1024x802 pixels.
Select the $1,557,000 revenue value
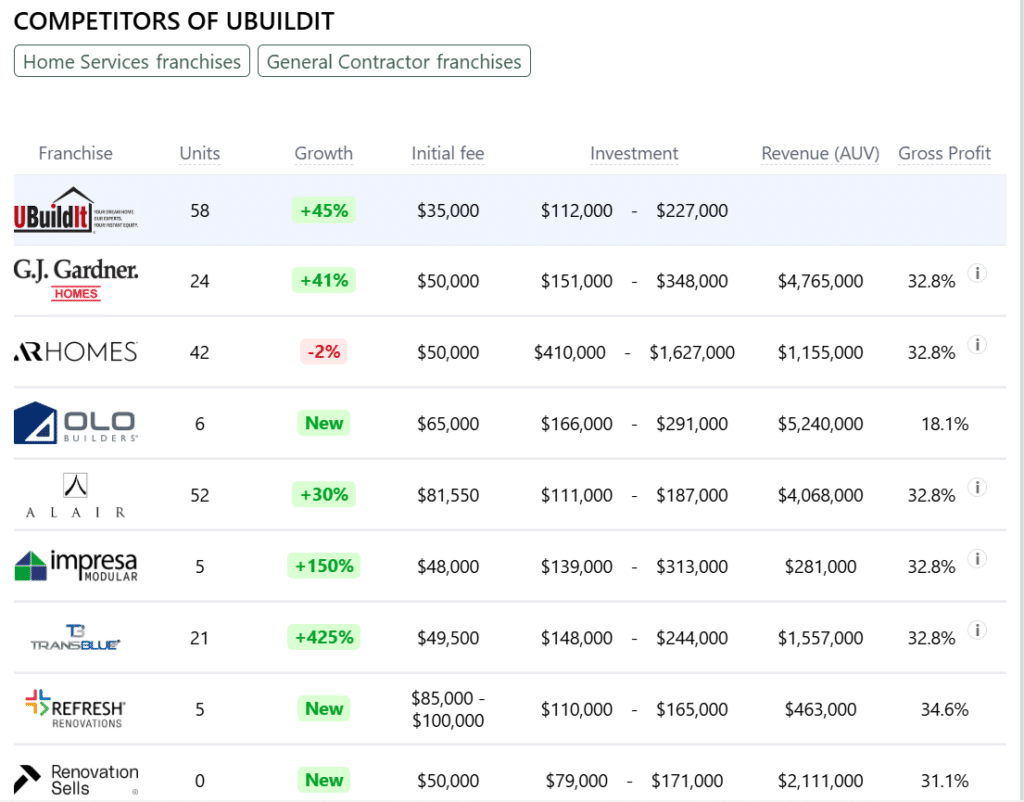pyautogui.click(x=820, y=637)
